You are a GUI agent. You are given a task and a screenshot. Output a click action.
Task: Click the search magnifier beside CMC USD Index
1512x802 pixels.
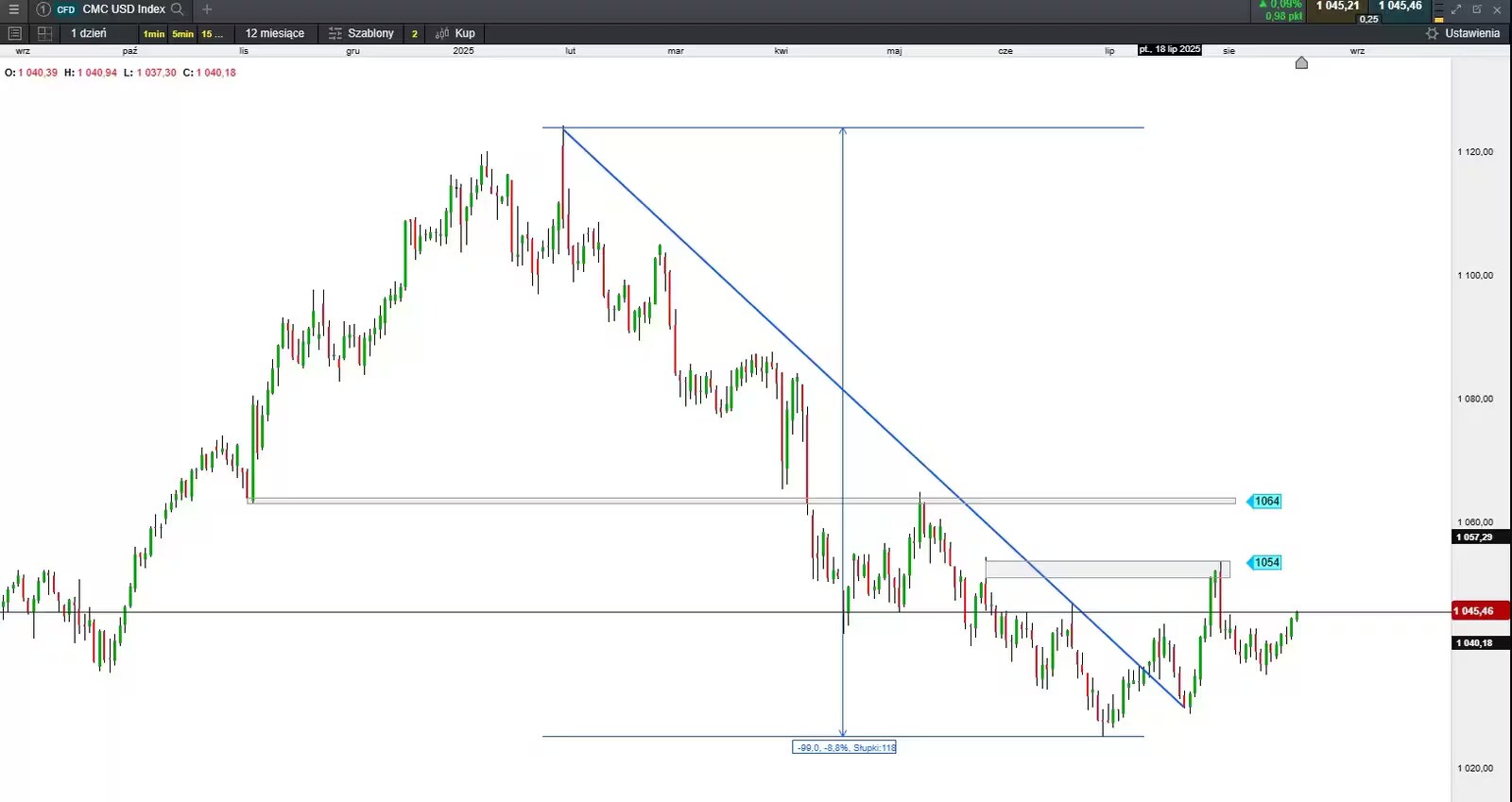pos(177,9)
